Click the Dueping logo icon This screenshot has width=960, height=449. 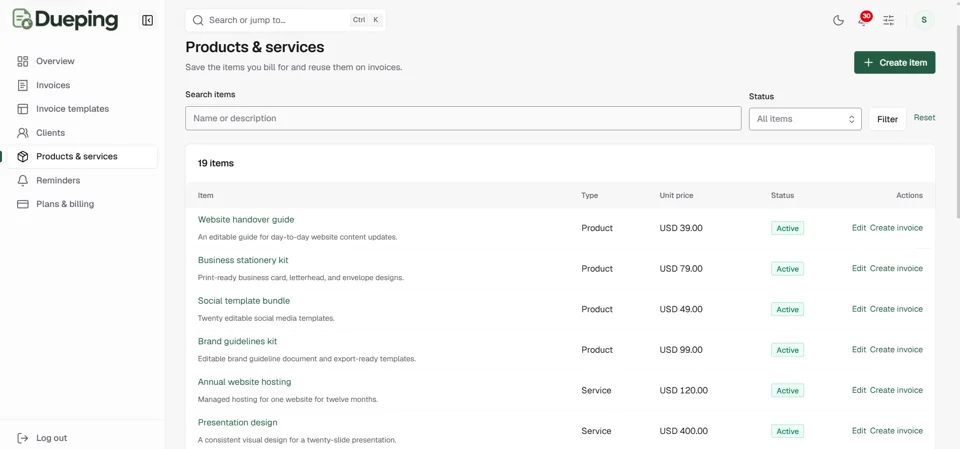click(23, 19)
